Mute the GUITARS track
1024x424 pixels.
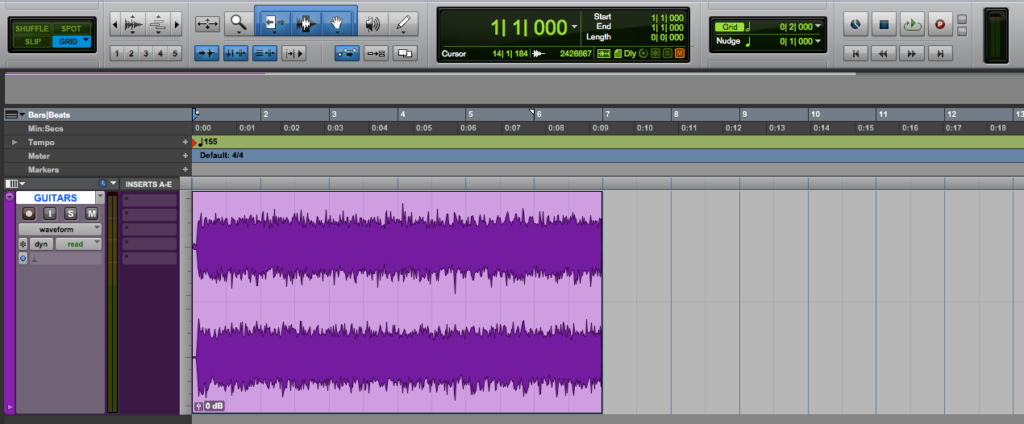pyautogui.click(x=91, y=214)
